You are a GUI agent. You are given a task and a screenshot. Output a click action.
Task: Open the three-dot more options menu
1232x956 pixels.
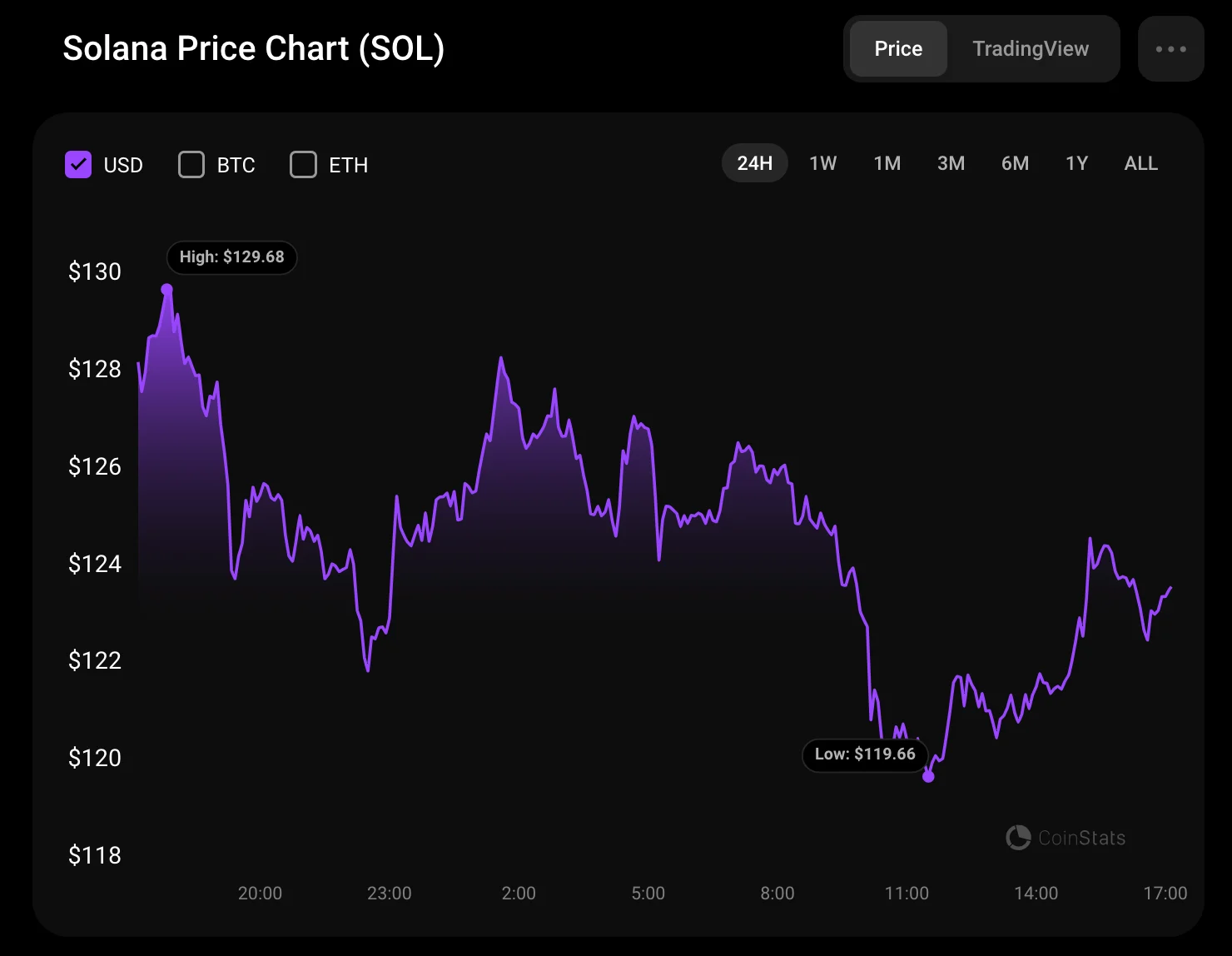click(1170, 49)
